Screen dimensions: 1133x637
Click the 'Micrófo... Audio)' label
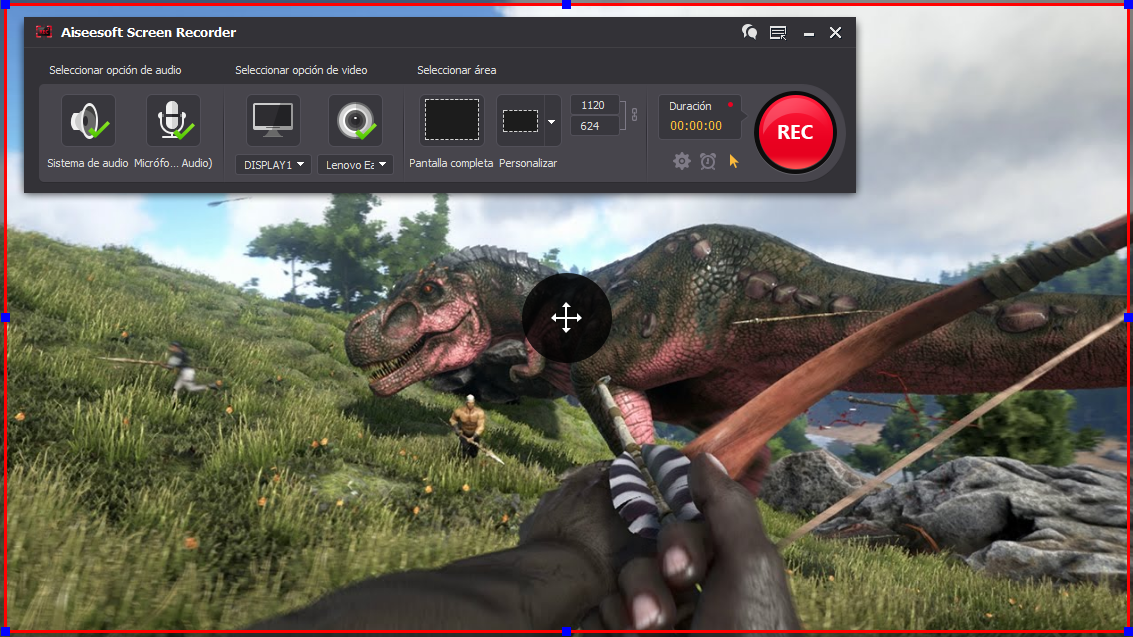(173, 163)
